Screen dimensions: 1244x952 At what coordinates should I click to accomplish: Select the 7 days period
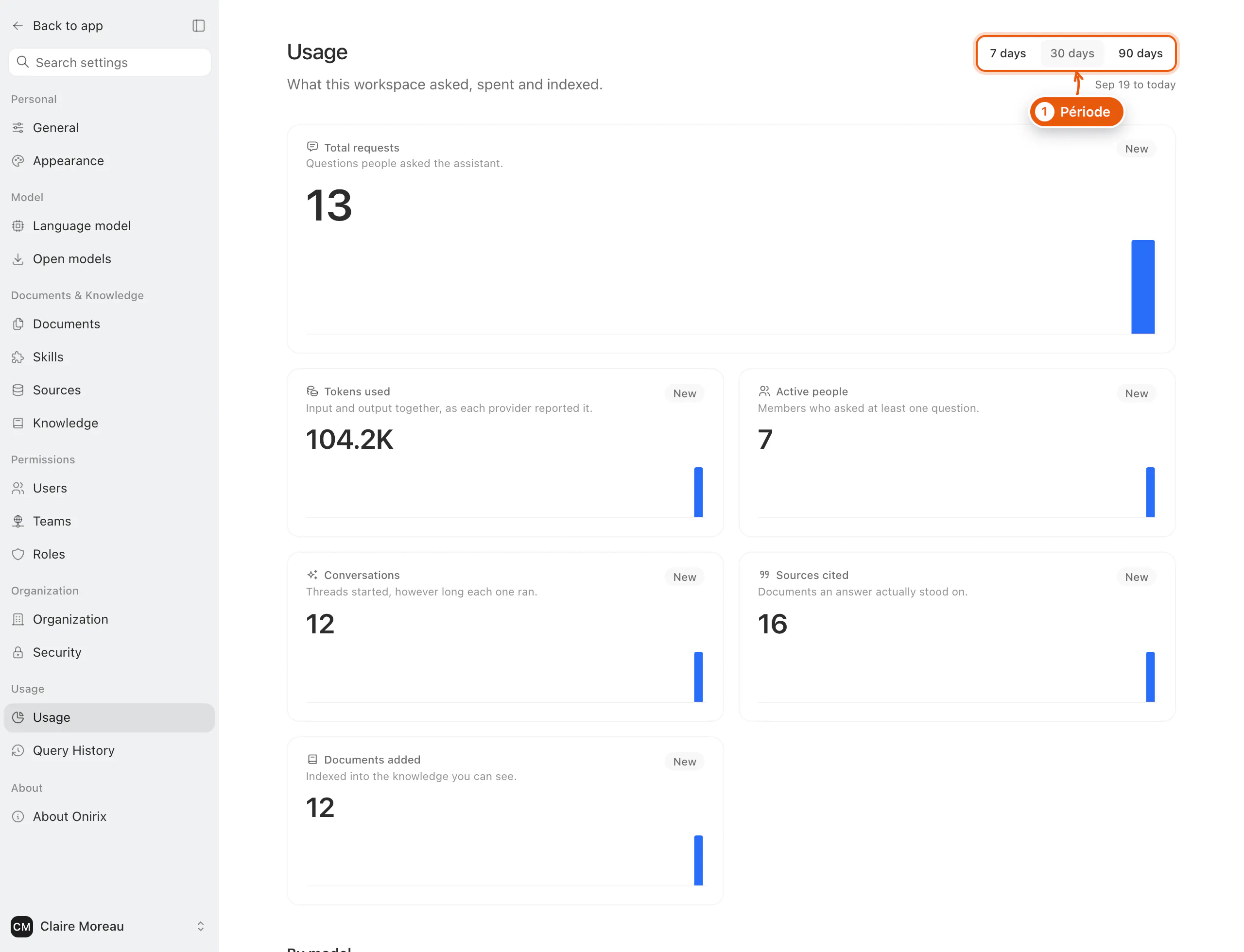1007,53
